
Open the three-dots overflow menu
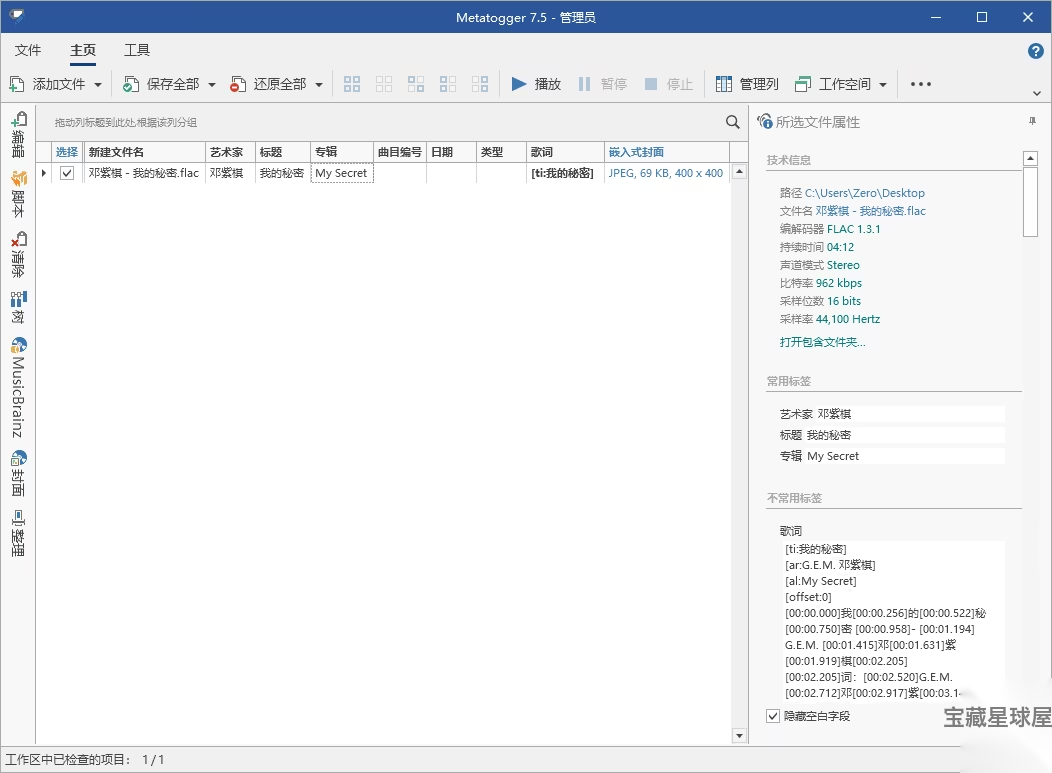point(920,84)
